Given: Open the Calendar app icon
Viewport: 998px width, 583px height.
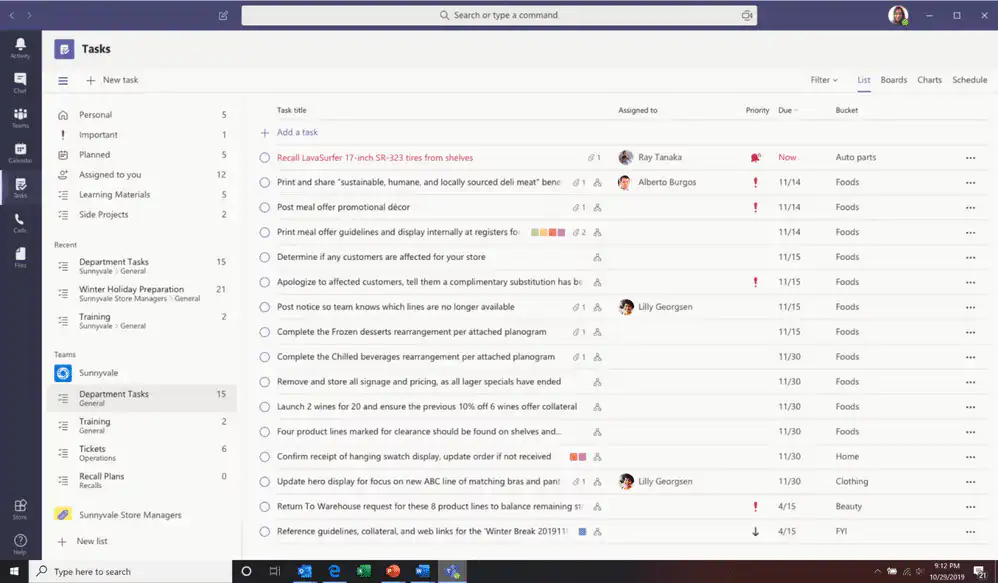Looking at the screenshot, I should (20, 152).
